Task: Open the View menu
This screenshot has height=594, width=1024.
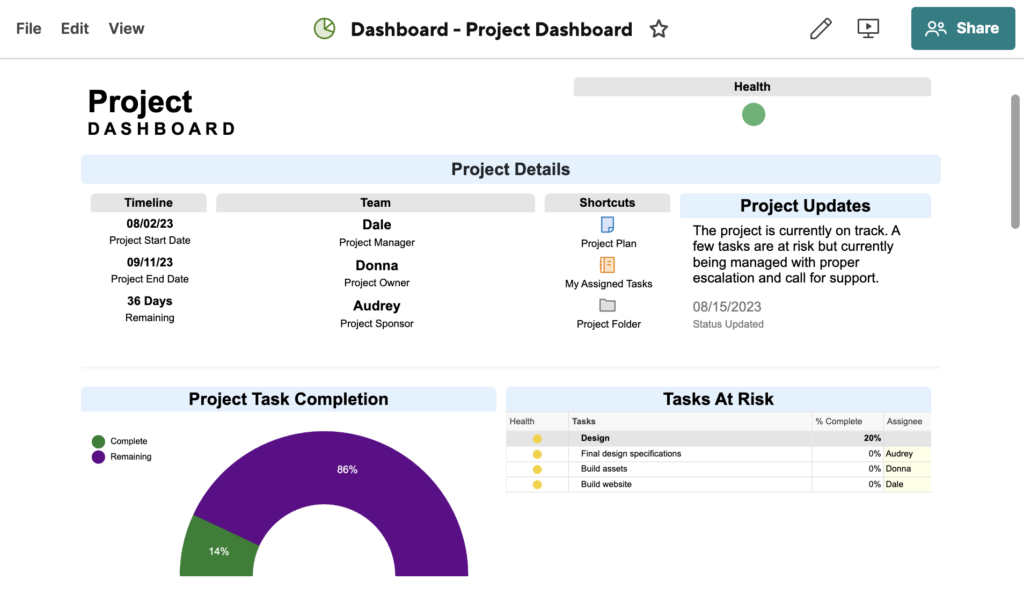Action: 127,29
